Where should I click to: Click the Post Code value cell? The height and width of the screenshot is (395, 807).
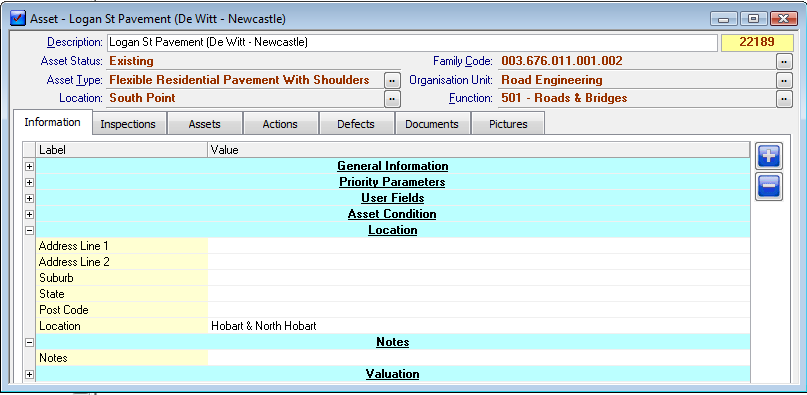point(479,310)
